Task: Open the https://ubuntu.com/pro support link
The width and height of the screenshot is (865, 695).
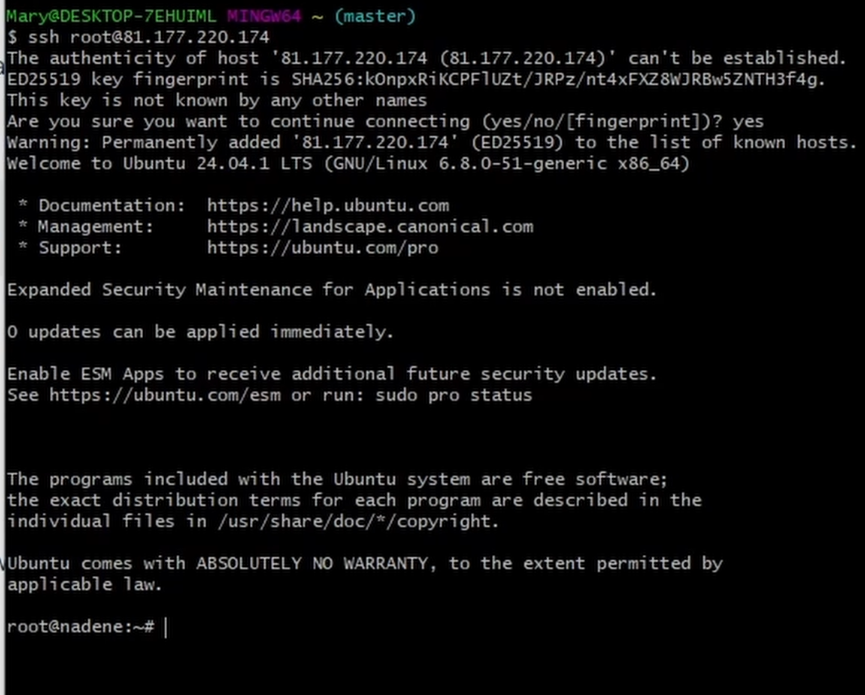Action: click(x=322, y=247)
